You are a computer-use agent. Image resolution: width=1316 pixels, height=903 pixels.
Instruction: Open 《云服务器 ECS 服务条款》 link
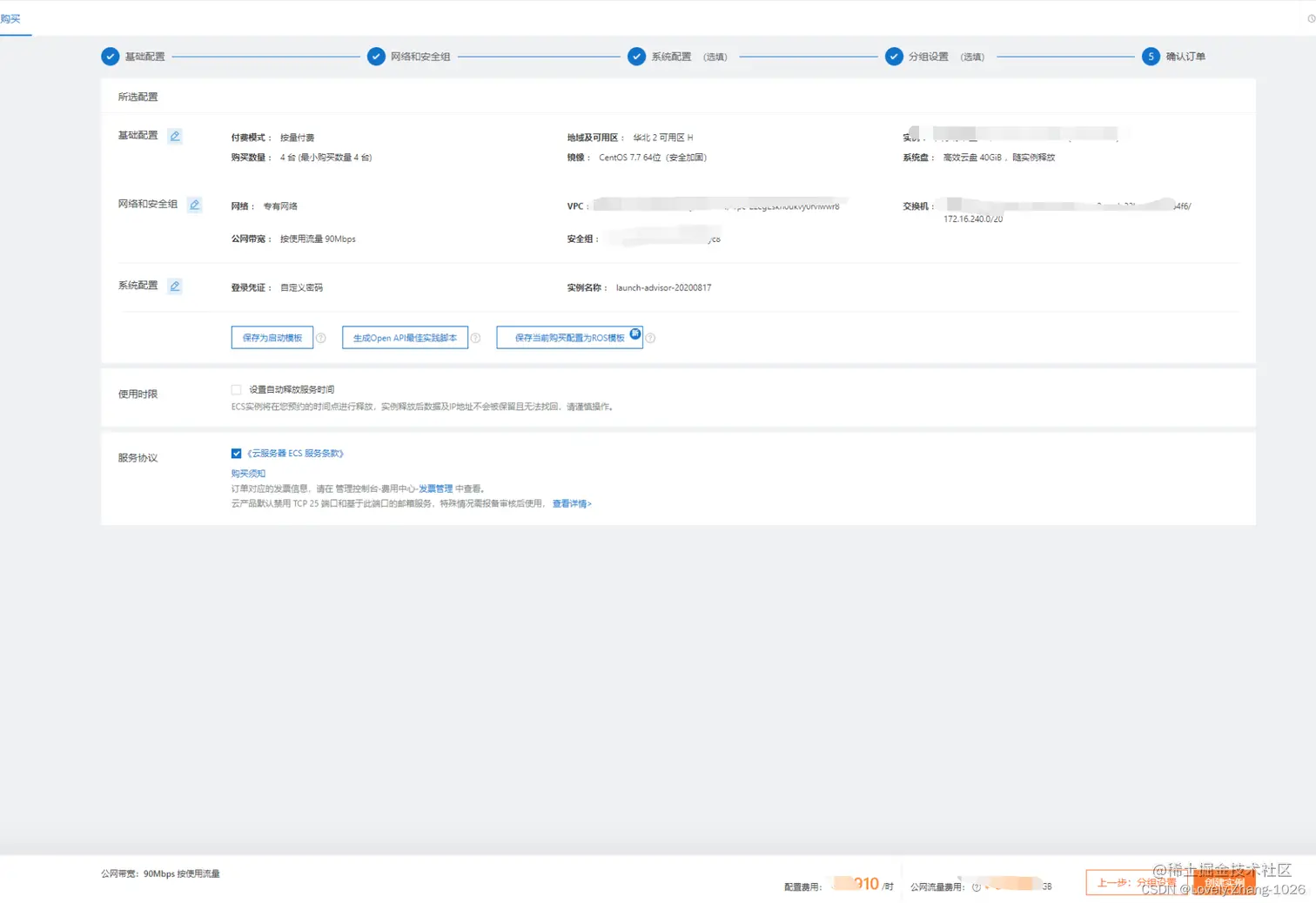pyautogui.click(x=296, y=454)
